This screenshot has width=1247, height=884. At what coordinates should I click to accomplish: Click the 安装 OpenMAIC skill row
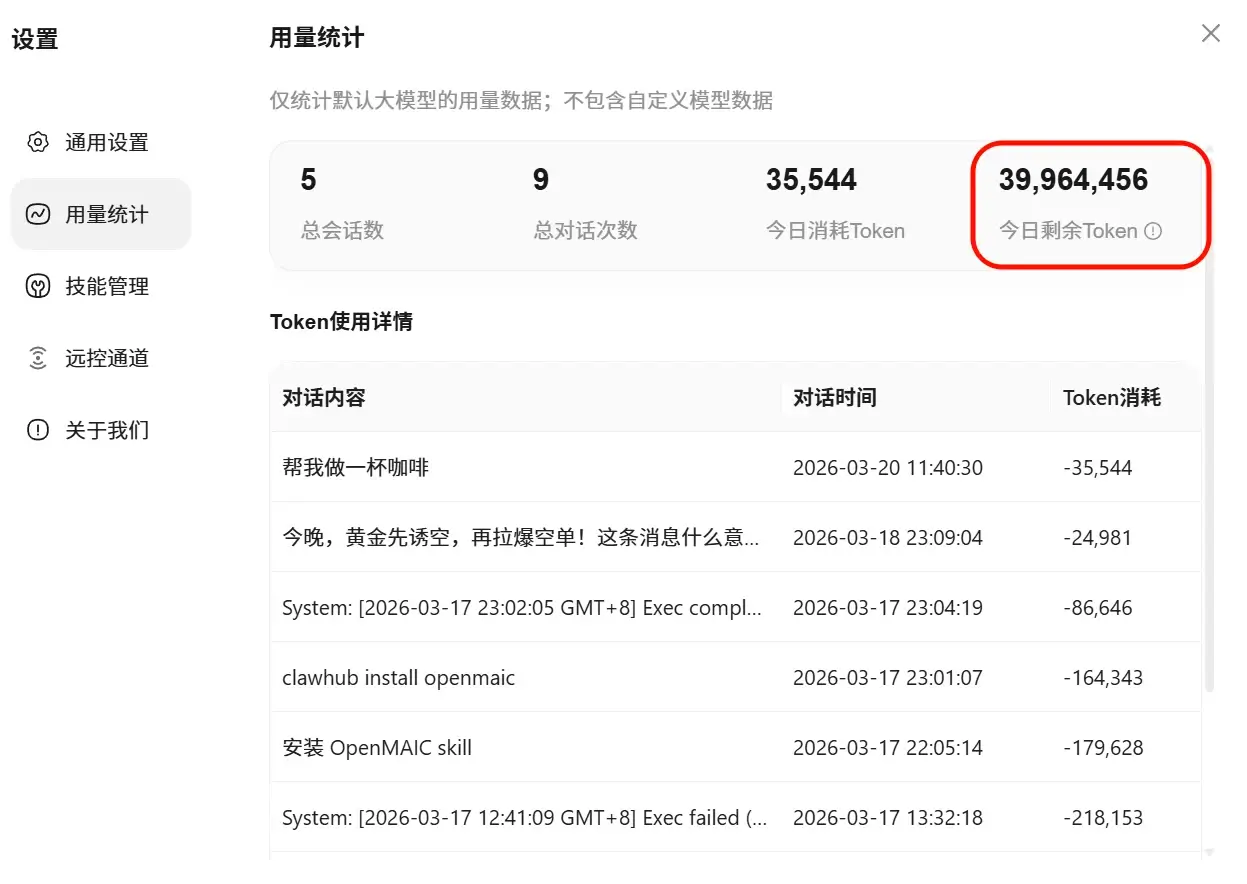pos(377,748)
